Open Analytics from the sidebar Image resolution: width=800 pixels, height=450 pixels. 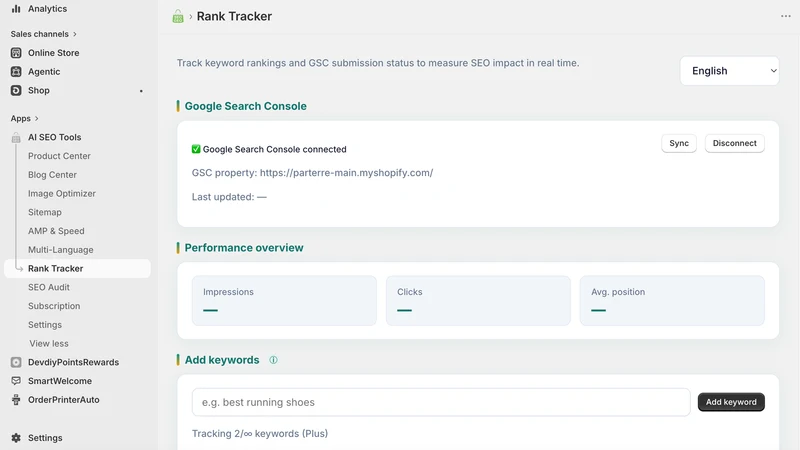pyautogui.click(x=47, y=9)
